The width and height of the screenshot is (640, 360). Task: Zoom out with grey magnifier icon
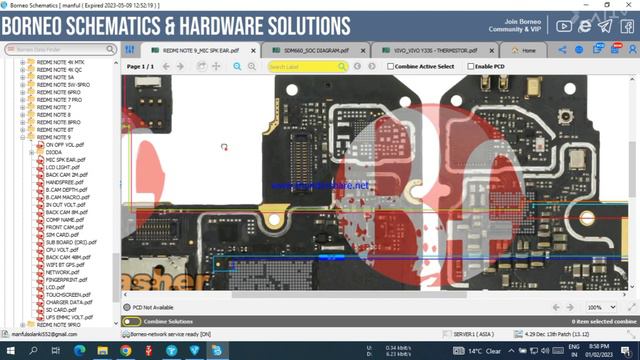pos(252,67)
